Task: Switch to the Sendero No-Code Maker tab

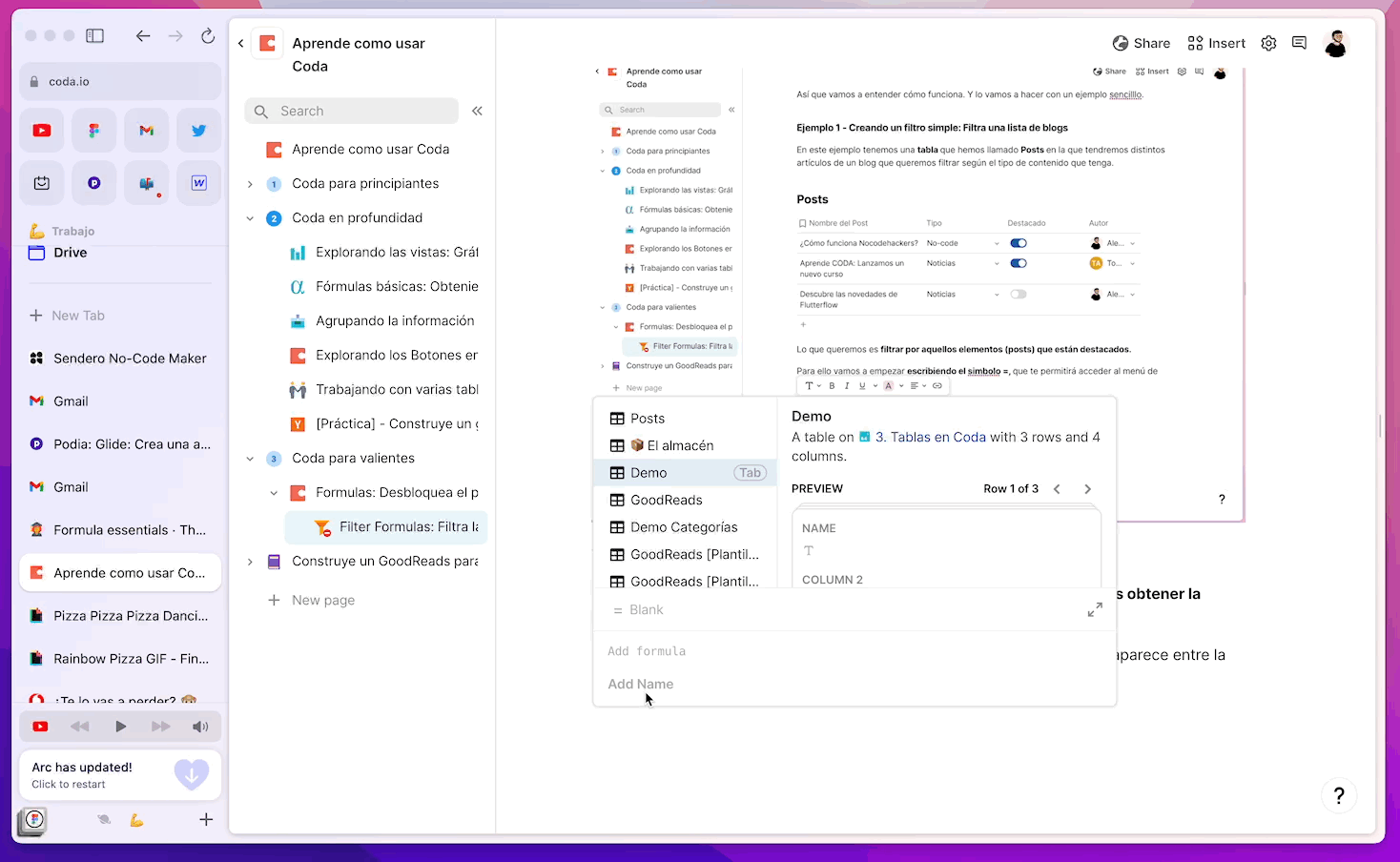Action: (120, 359)
